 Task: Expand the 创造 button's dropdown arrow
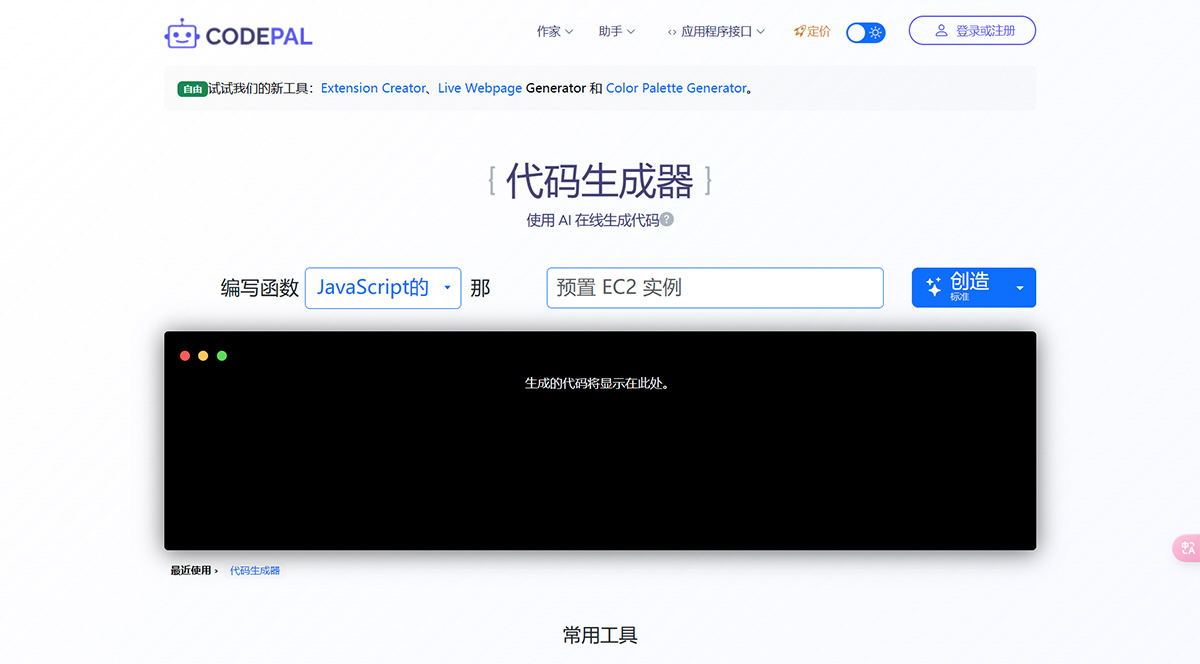point(1020,287)
